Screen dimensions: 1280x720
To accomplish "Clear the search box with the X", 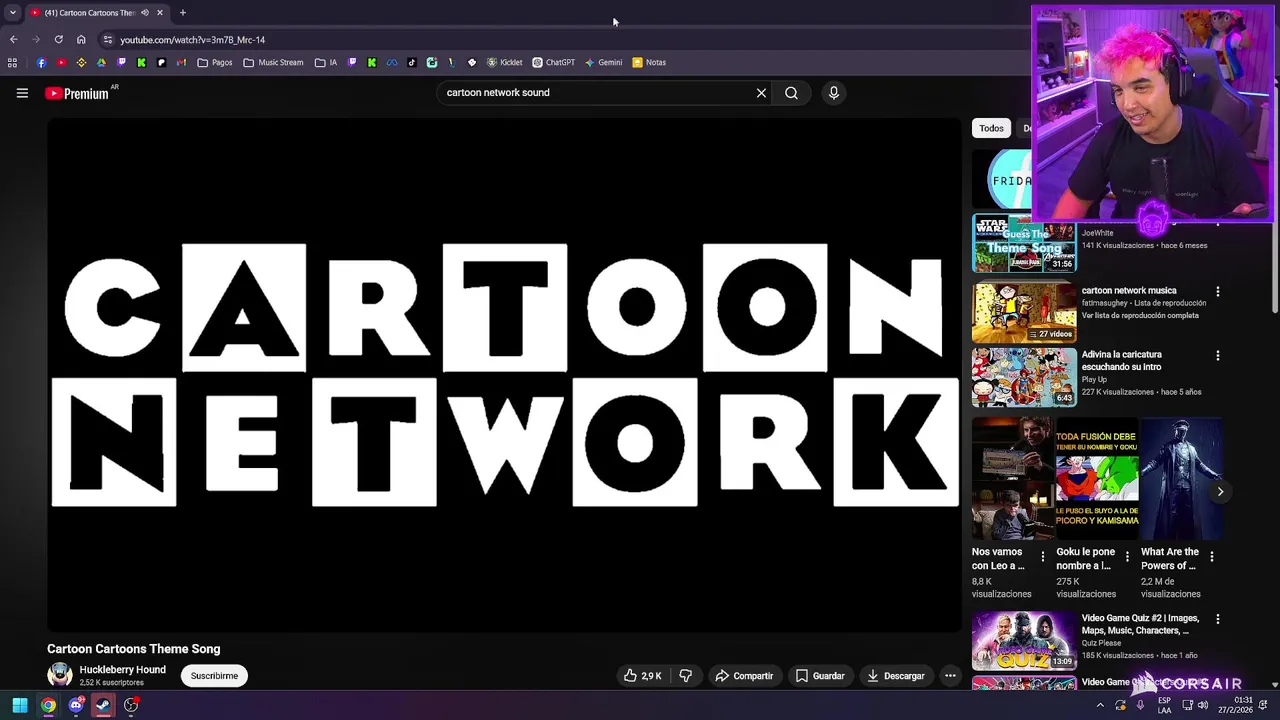I will 761,93.
